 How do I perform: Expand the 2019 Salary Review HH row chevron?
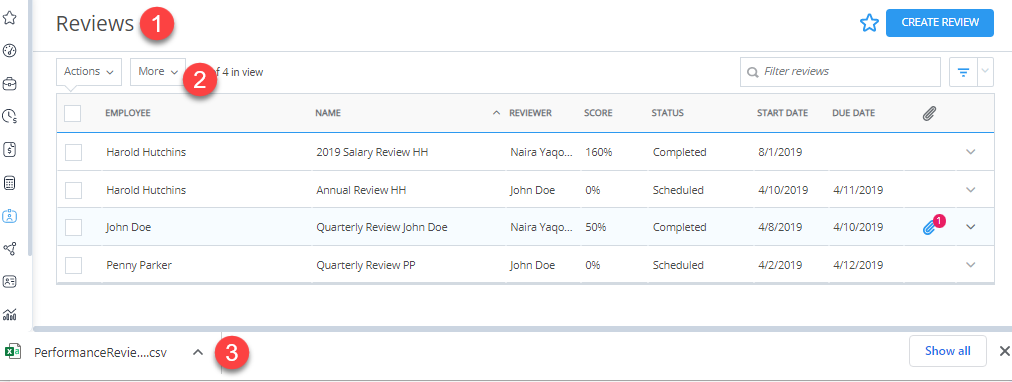pos(970,152)
